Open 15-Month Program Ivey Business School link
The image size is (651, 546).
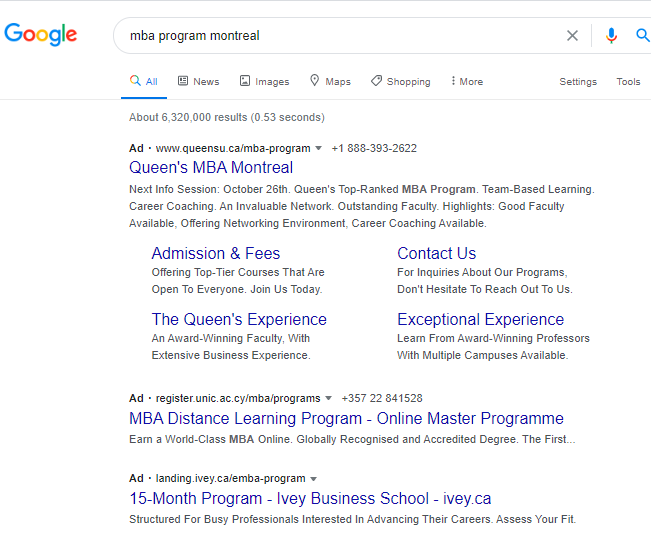click(310, 499)
